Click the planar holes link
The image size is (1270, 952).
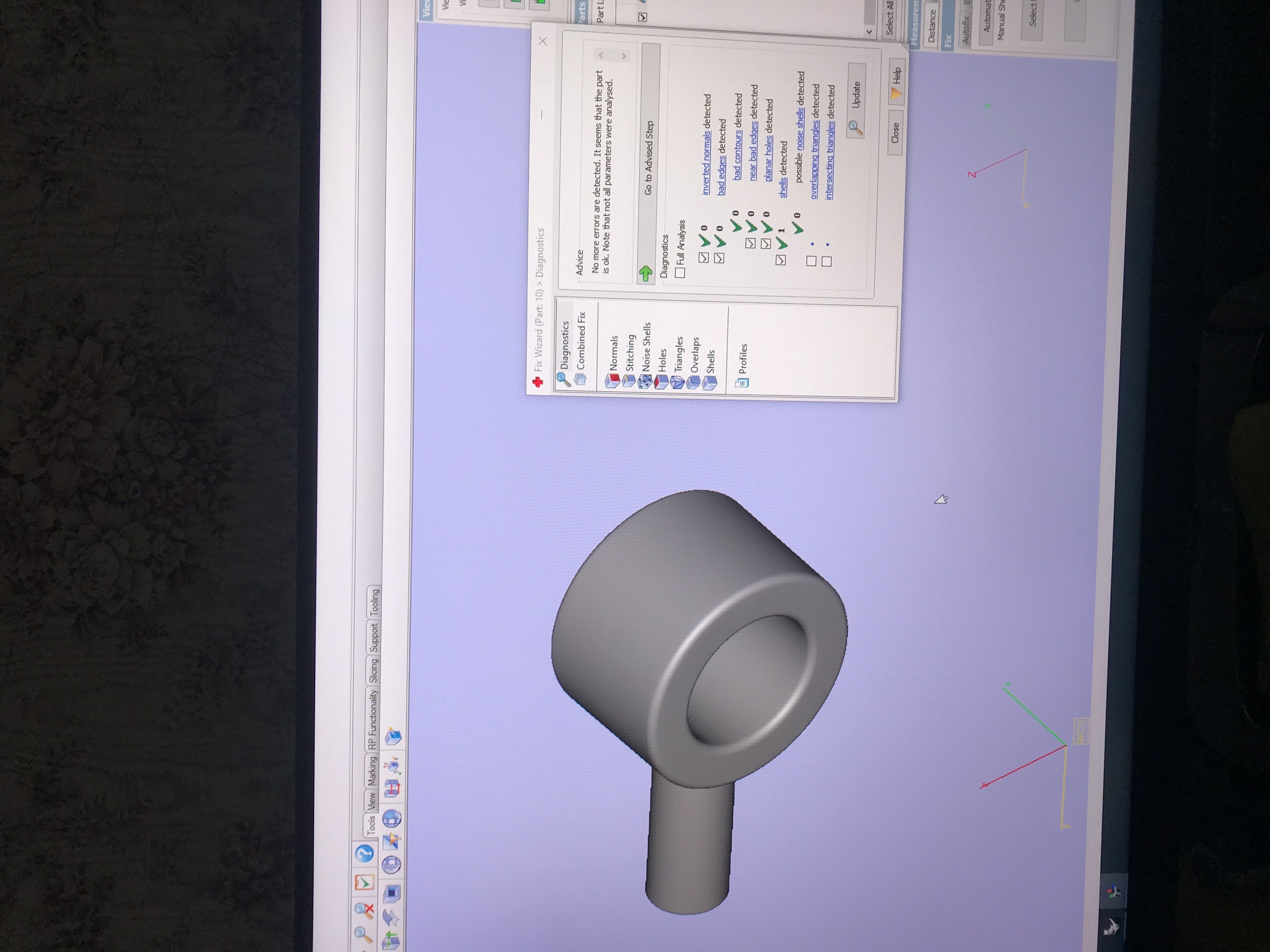pyautogui.click(x=769, y=159)
